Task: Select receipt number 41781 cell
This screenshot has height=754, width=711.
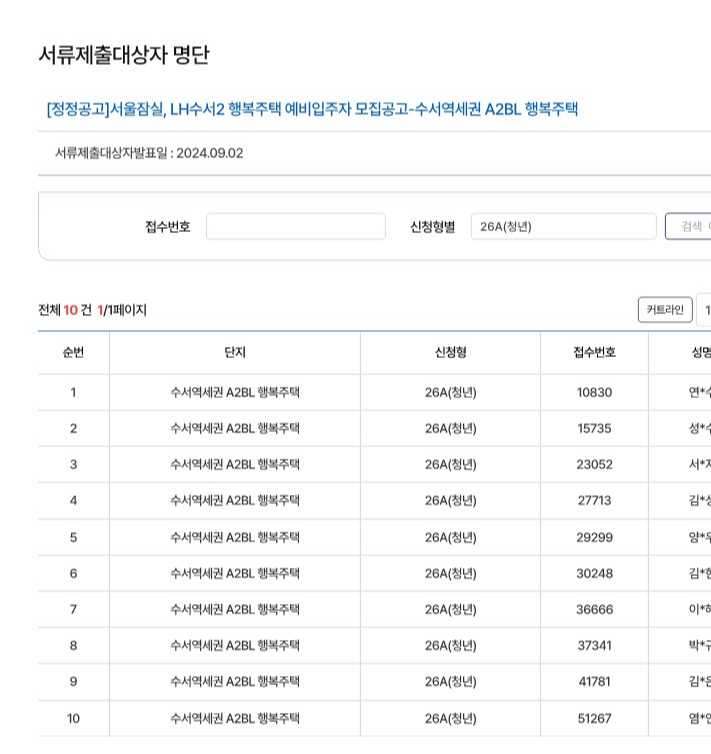Action: pos(594,681)
